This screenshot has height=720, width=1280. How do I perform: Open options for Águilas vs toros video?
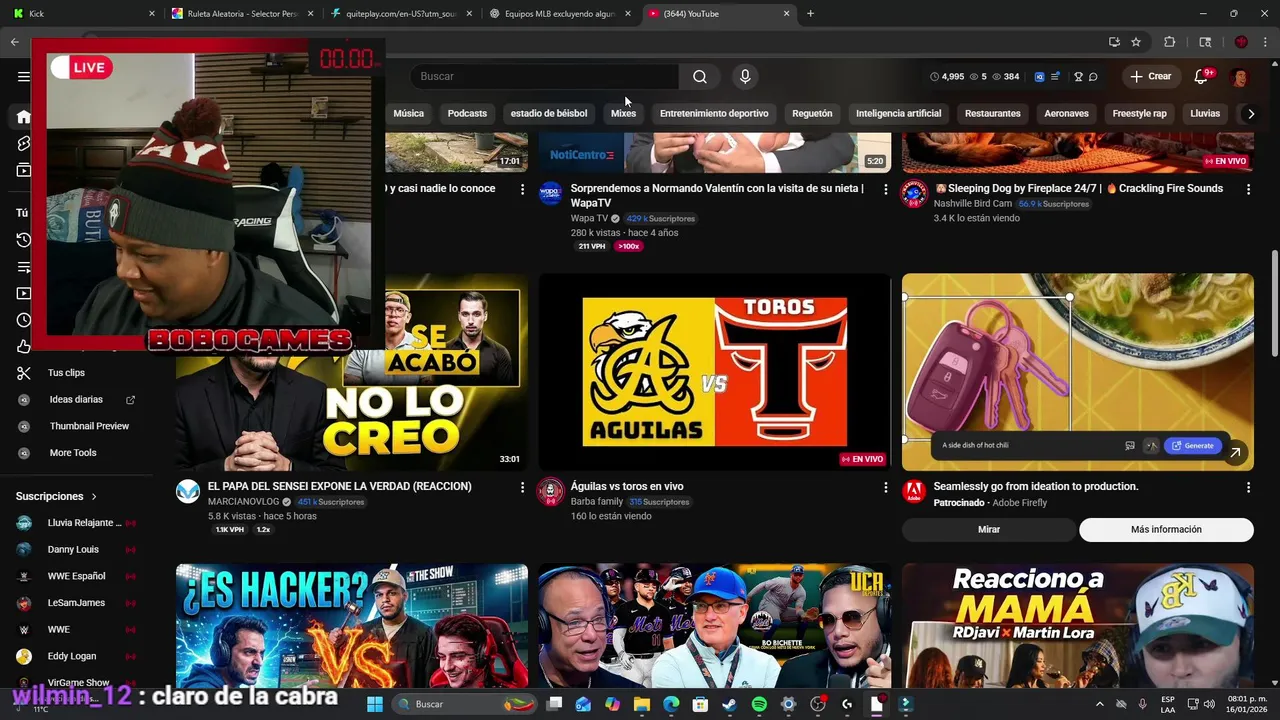click(x=884, y=487)
